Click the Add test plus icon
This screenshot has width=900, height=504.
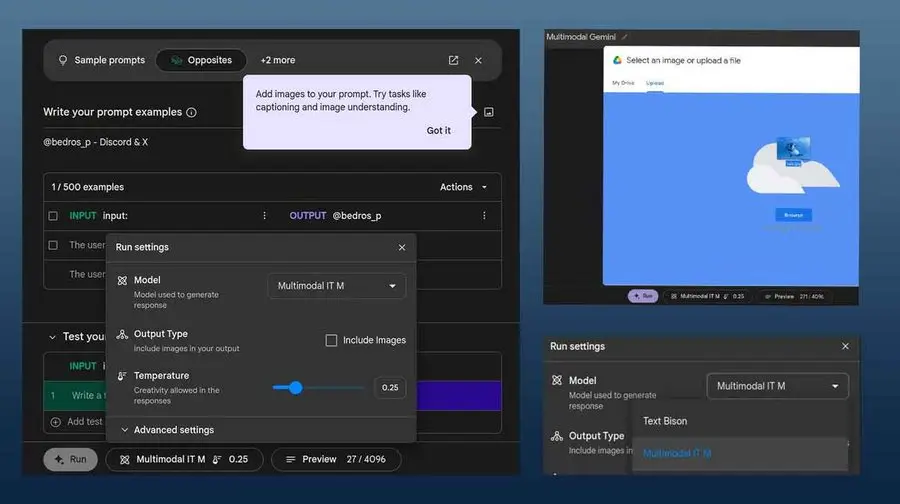(x=56, y=422)
